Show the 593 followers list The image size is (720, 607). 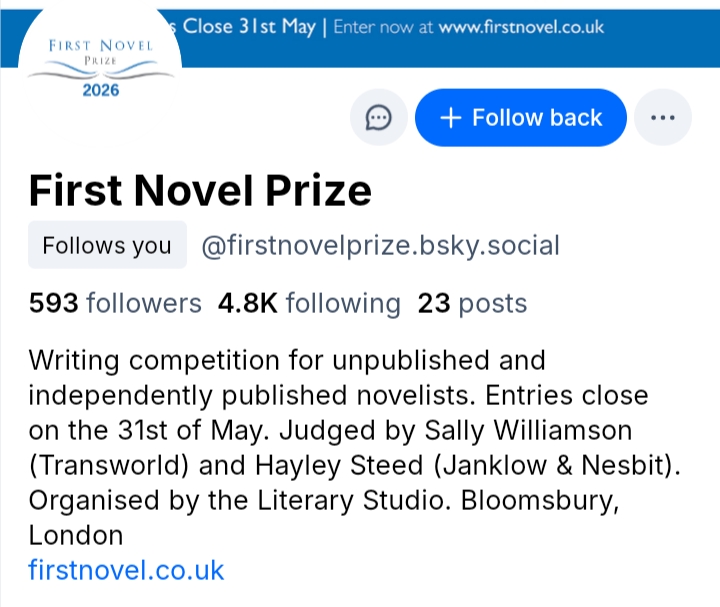[115, 303]
